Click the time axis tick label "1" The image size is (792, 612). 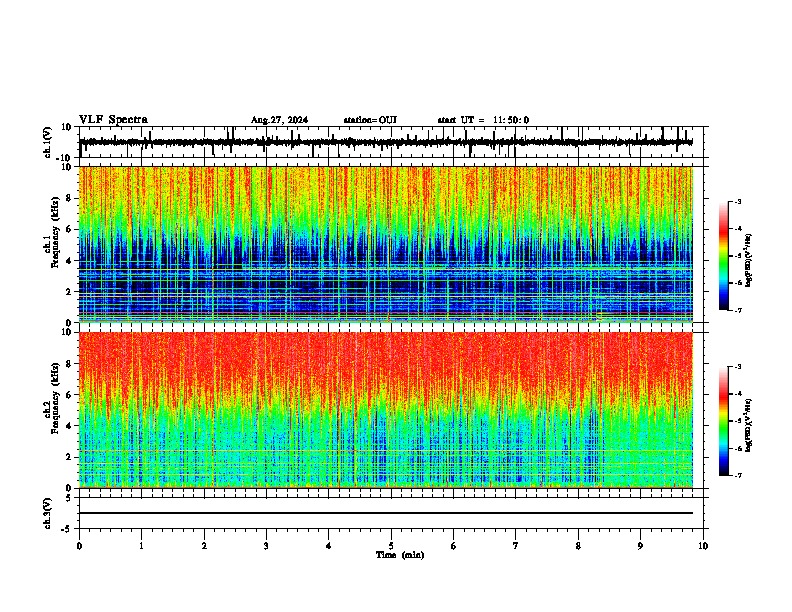coord(141,546)
